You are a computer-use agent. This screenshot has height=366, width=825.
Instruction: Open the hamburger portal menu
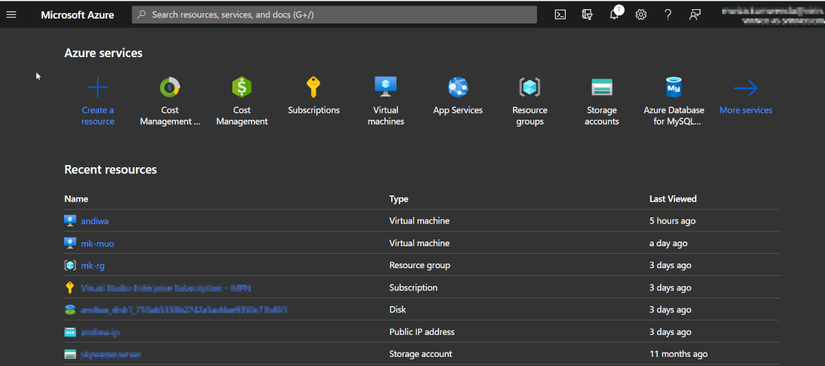click(11, 15)
